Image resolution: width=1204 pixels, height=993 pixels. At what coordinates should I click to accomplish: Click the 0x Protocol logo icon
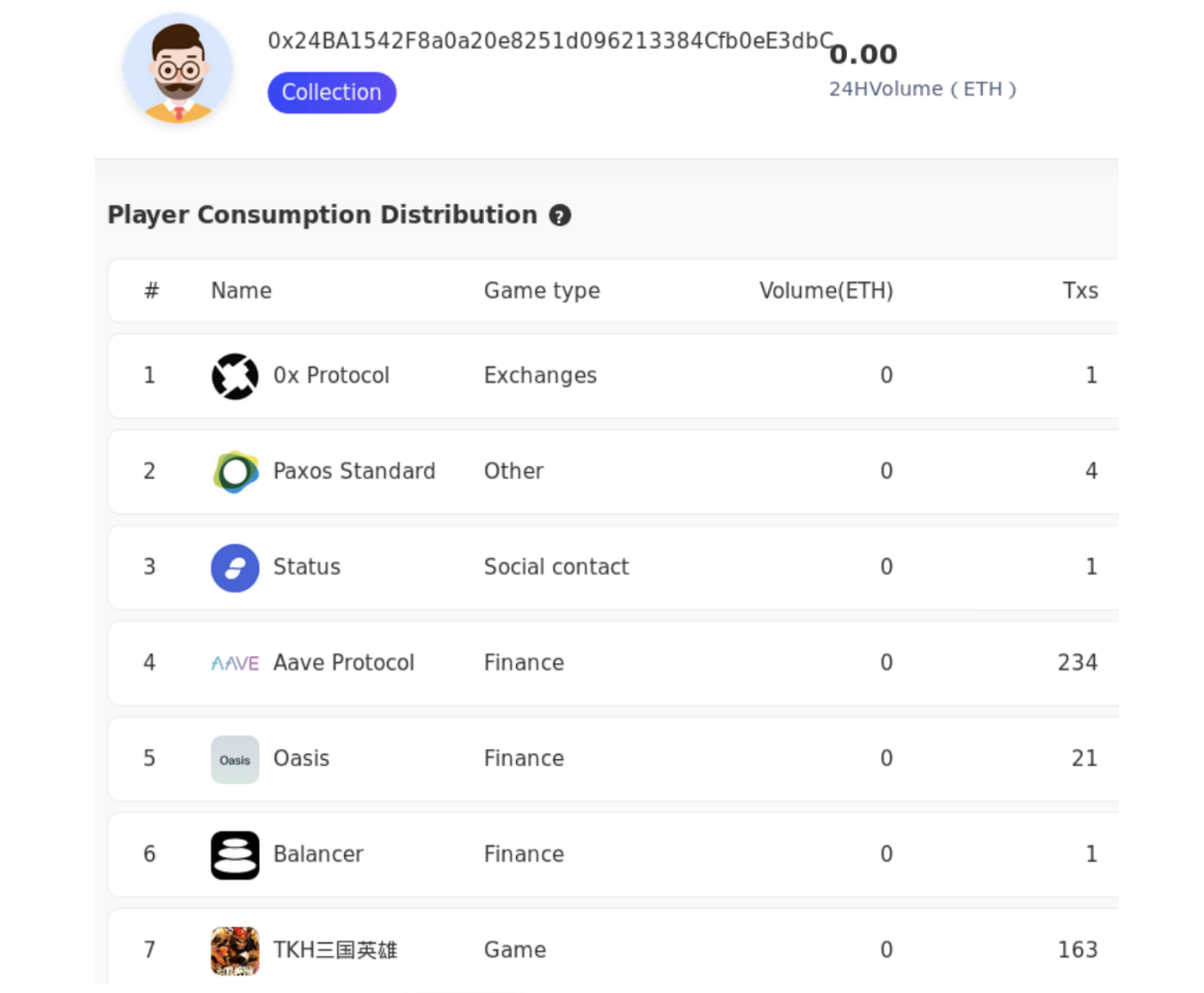(235, 377)
